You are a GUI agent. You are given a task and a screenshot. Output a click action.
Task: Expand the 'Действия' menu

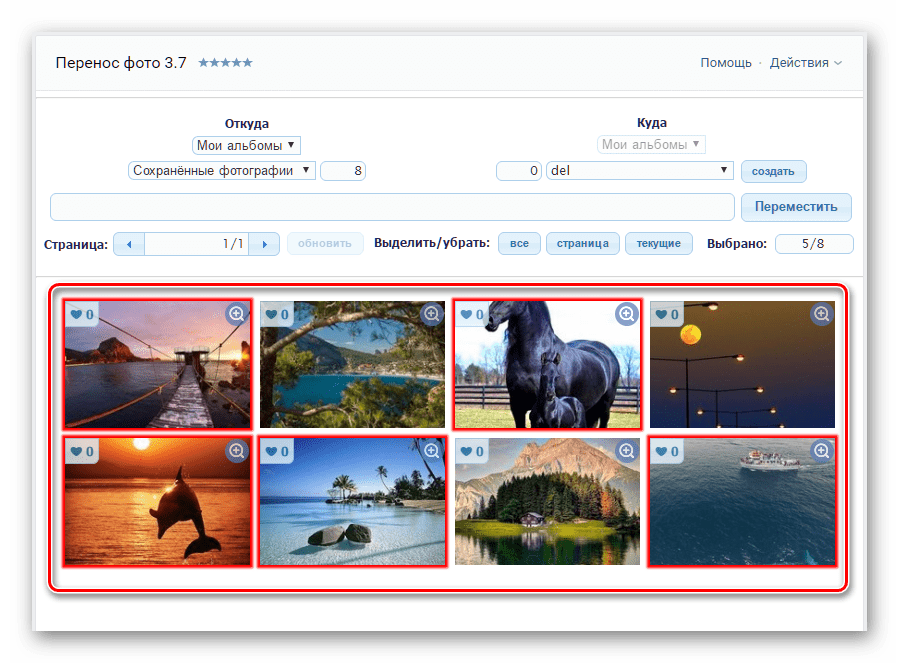(x=806, y=63)
